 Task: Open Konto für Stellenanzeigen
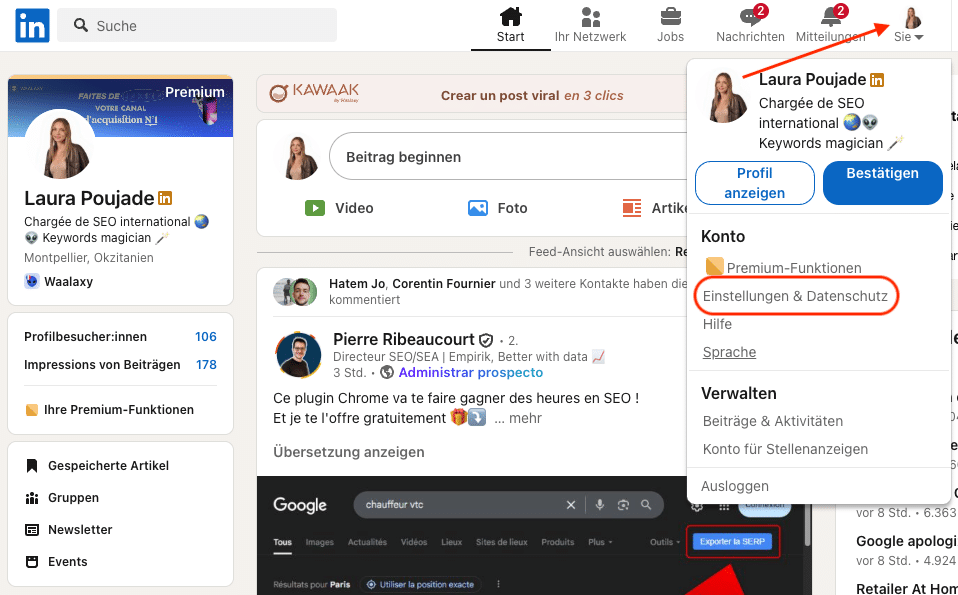(x=785, y=450)
